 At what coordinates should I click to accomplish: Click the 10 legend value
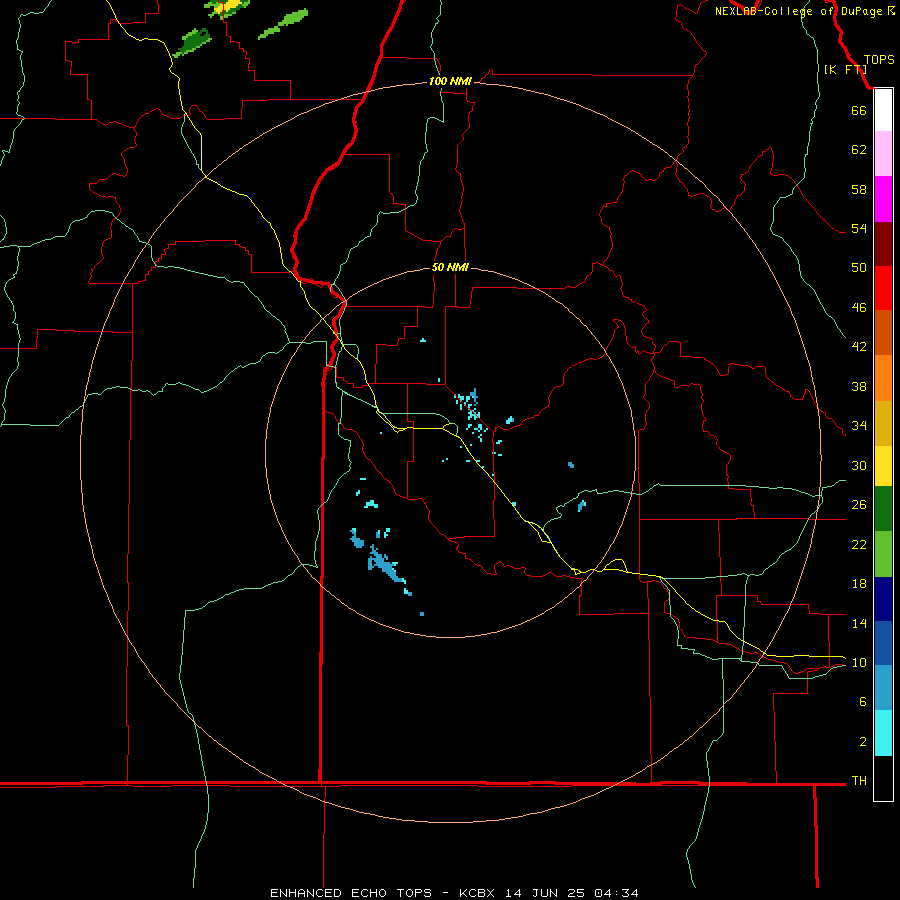pos(859,663)
